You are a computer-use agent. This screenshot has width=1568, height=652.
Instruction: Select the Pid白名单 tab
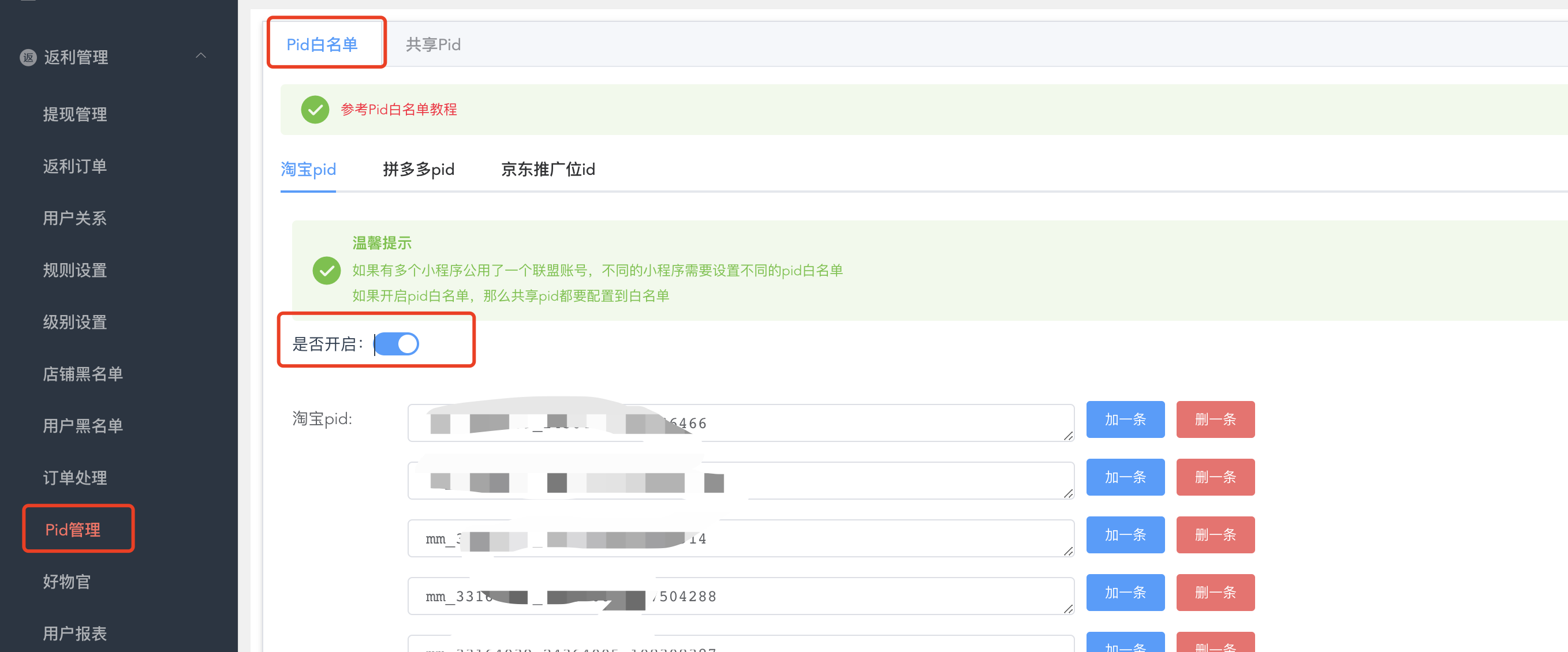click(322, 44)
